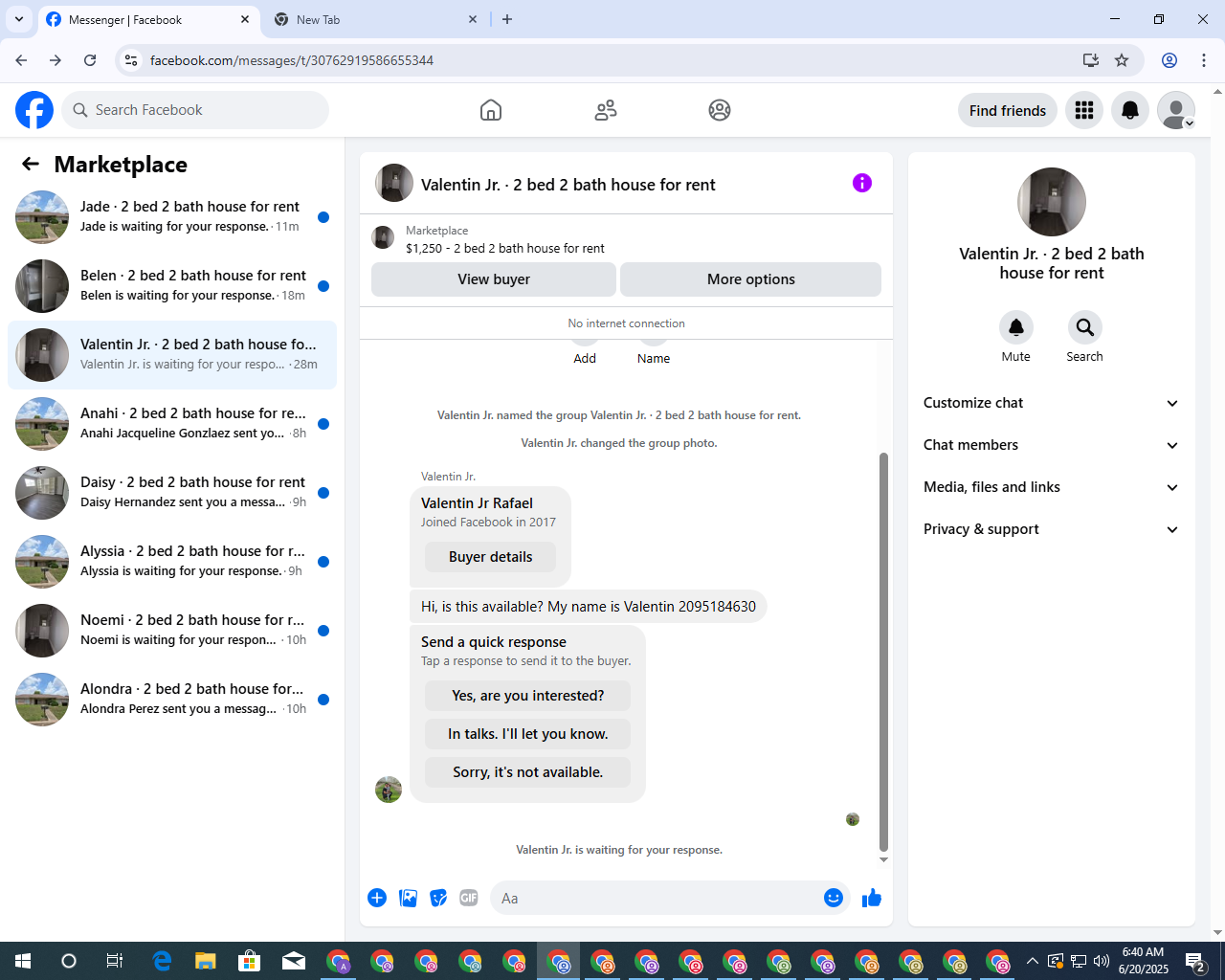Send quick reply 'Yes, are you interested?'
Viewport: 1225px width, 980px height.
tap(528, 696)
